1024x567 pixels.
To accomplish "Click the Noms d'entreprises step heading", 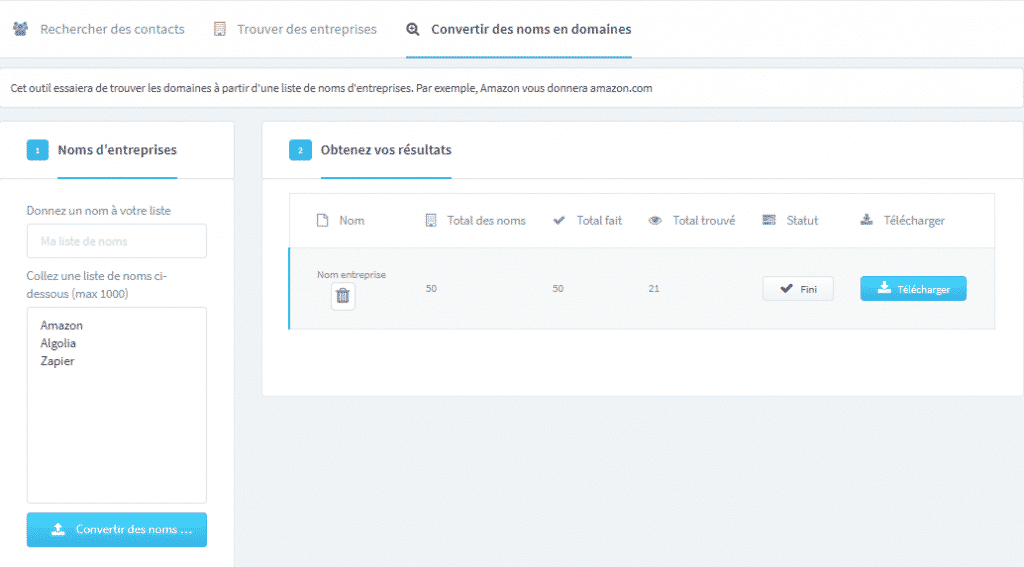I will 117,150.
